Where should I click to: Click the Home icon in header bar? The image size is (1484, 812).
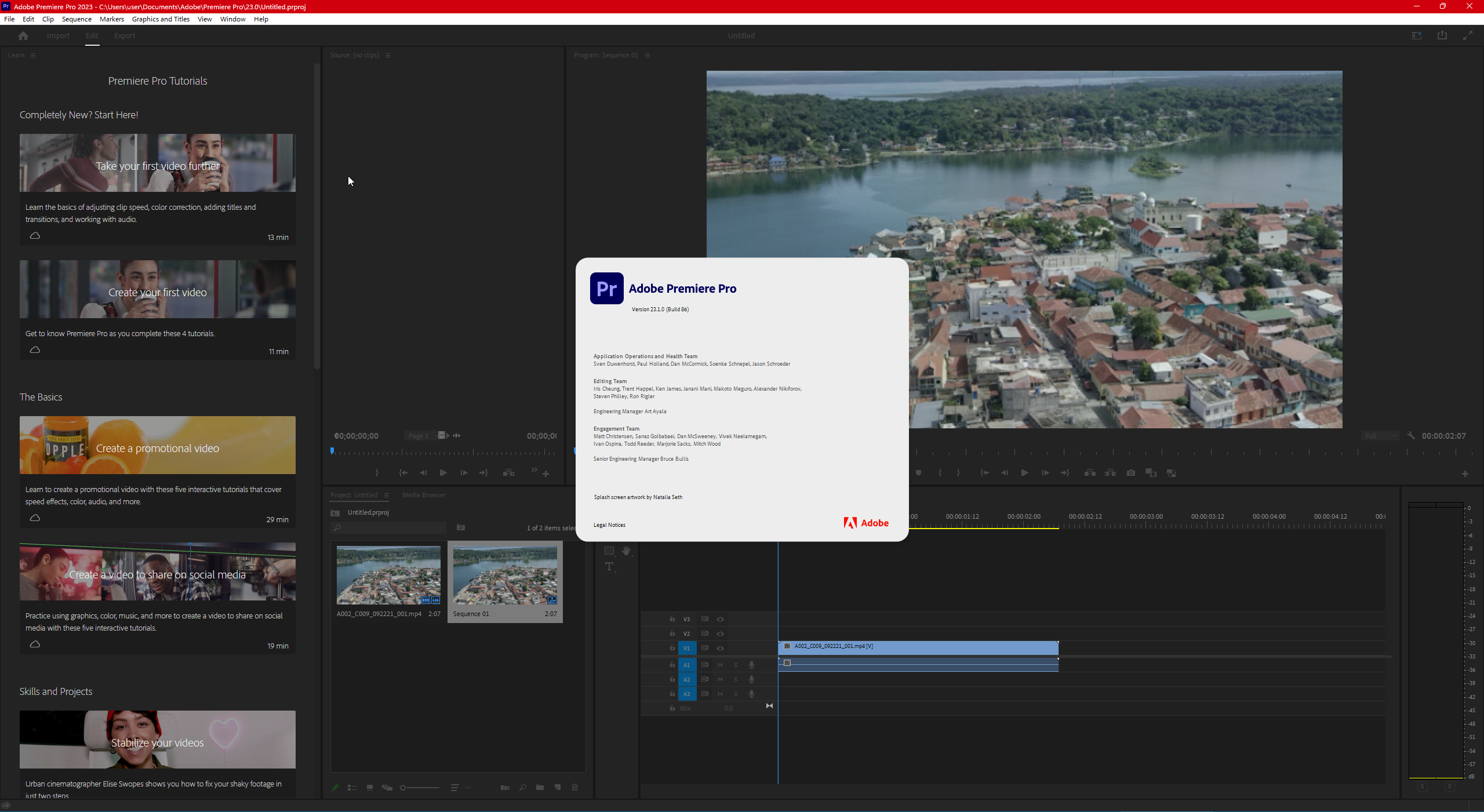[x=23, y=36]
